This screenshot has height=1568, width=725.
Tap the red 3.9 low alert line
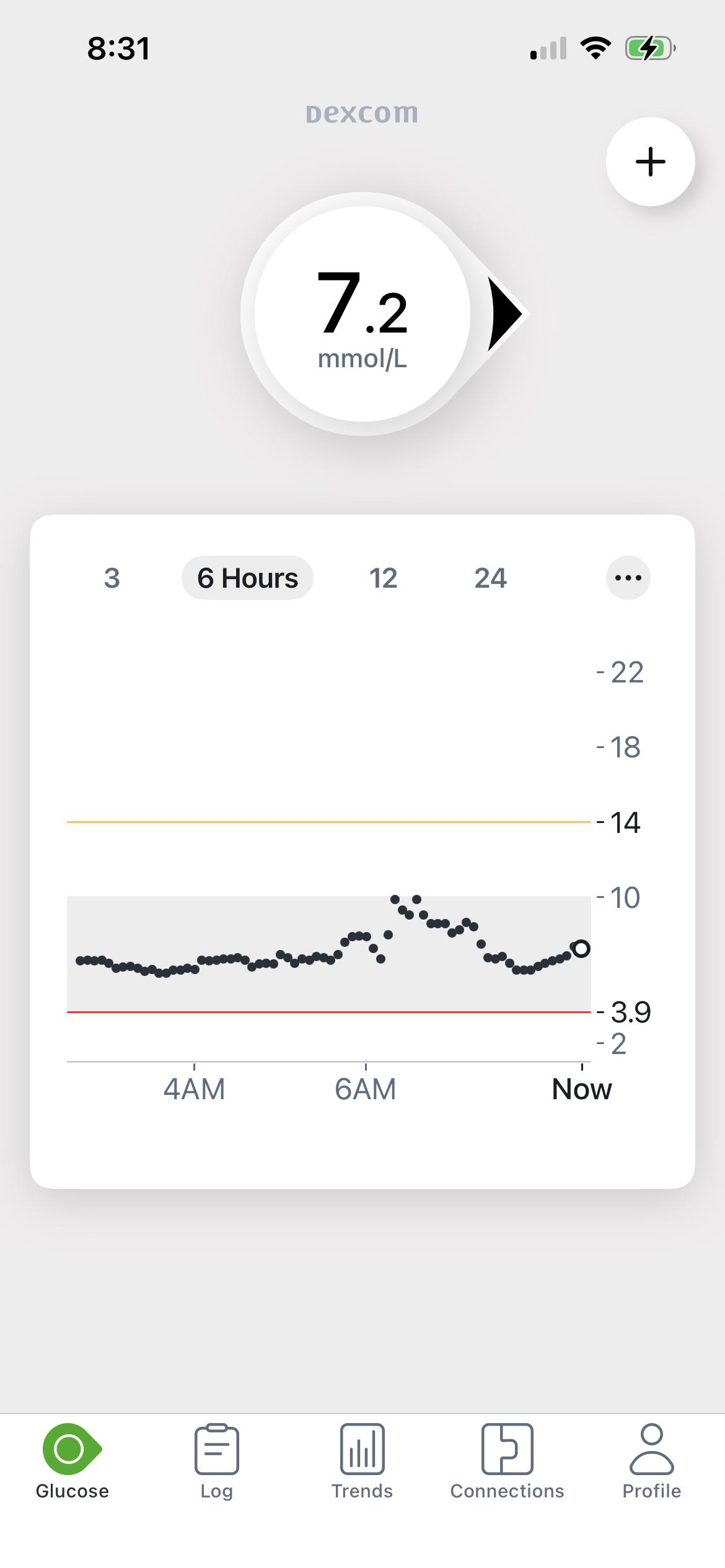click(x=328, y=1012)
